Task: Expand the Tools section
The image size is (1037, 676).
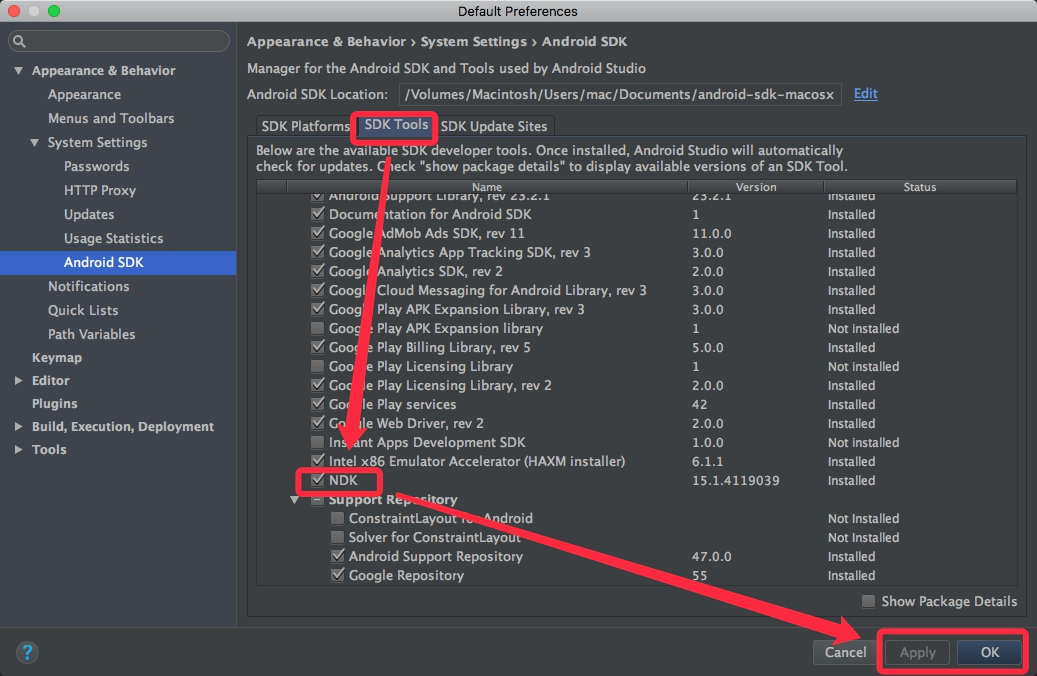Action: click(19, 449)
